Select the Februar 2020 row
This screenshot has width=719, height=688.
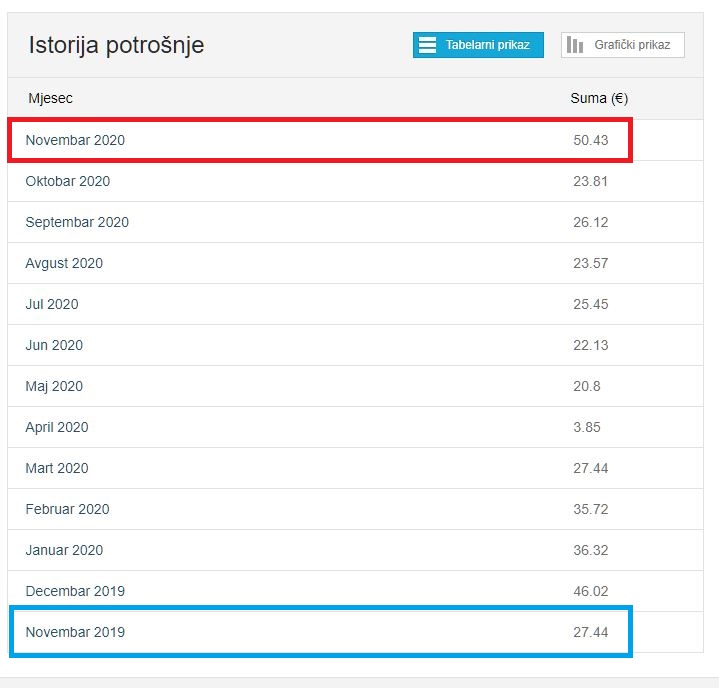pos(355,509)
